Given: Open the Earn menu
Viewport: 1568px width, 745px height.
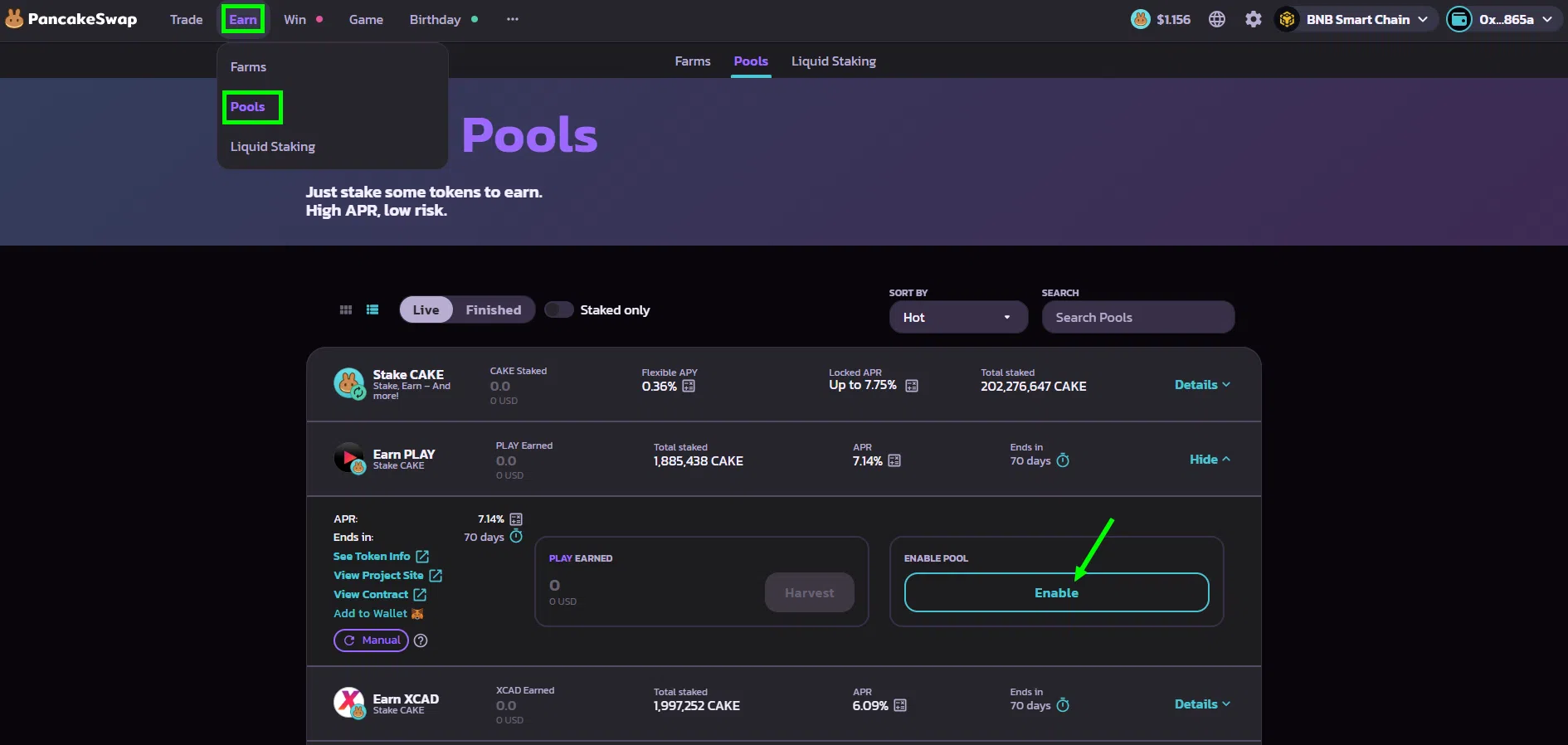Looking at the screenshot, I should point(243,19).
